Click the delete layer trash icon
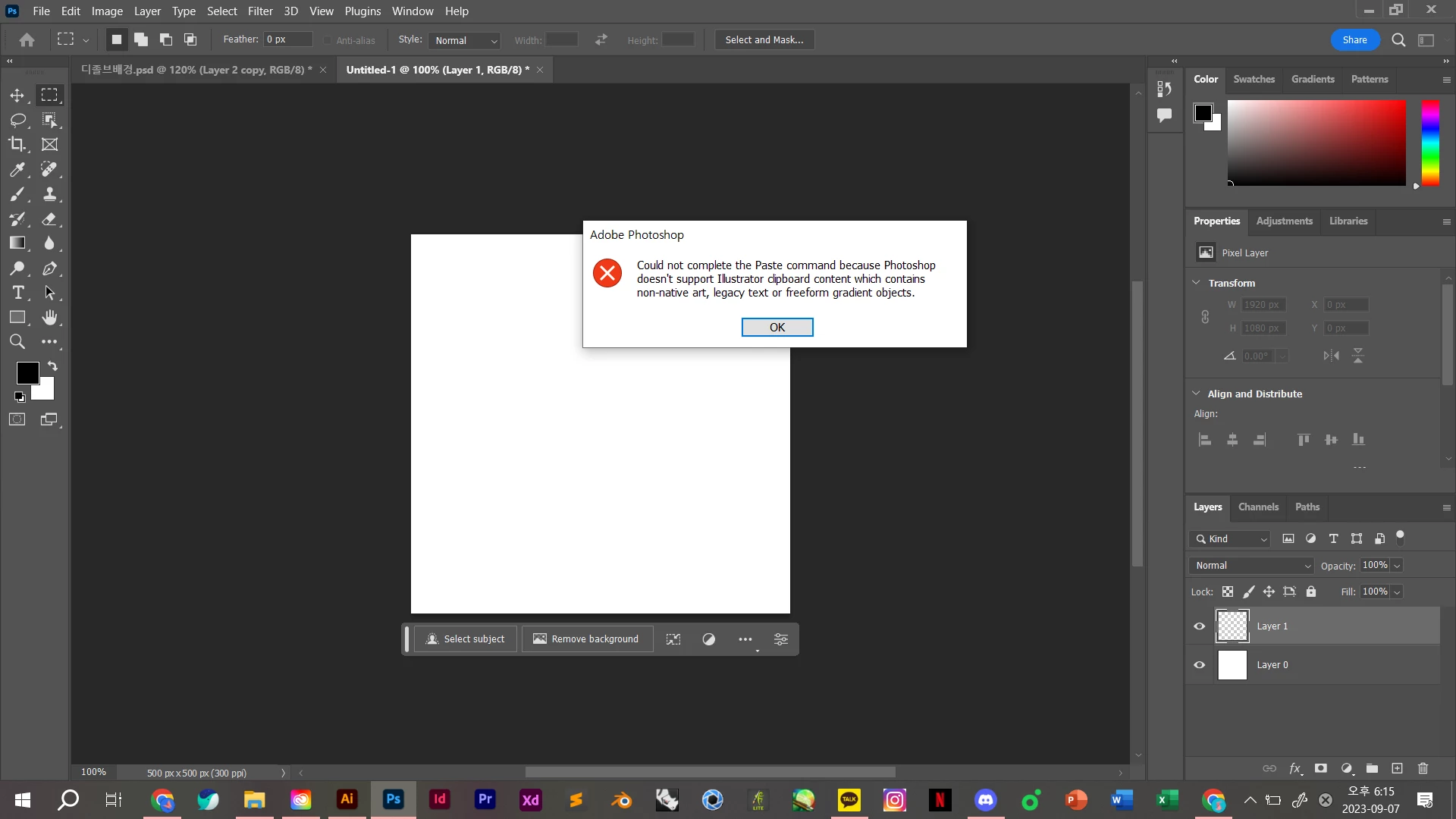The height and width of the screenshot is (819, 1456). [x=1423, y=768]
